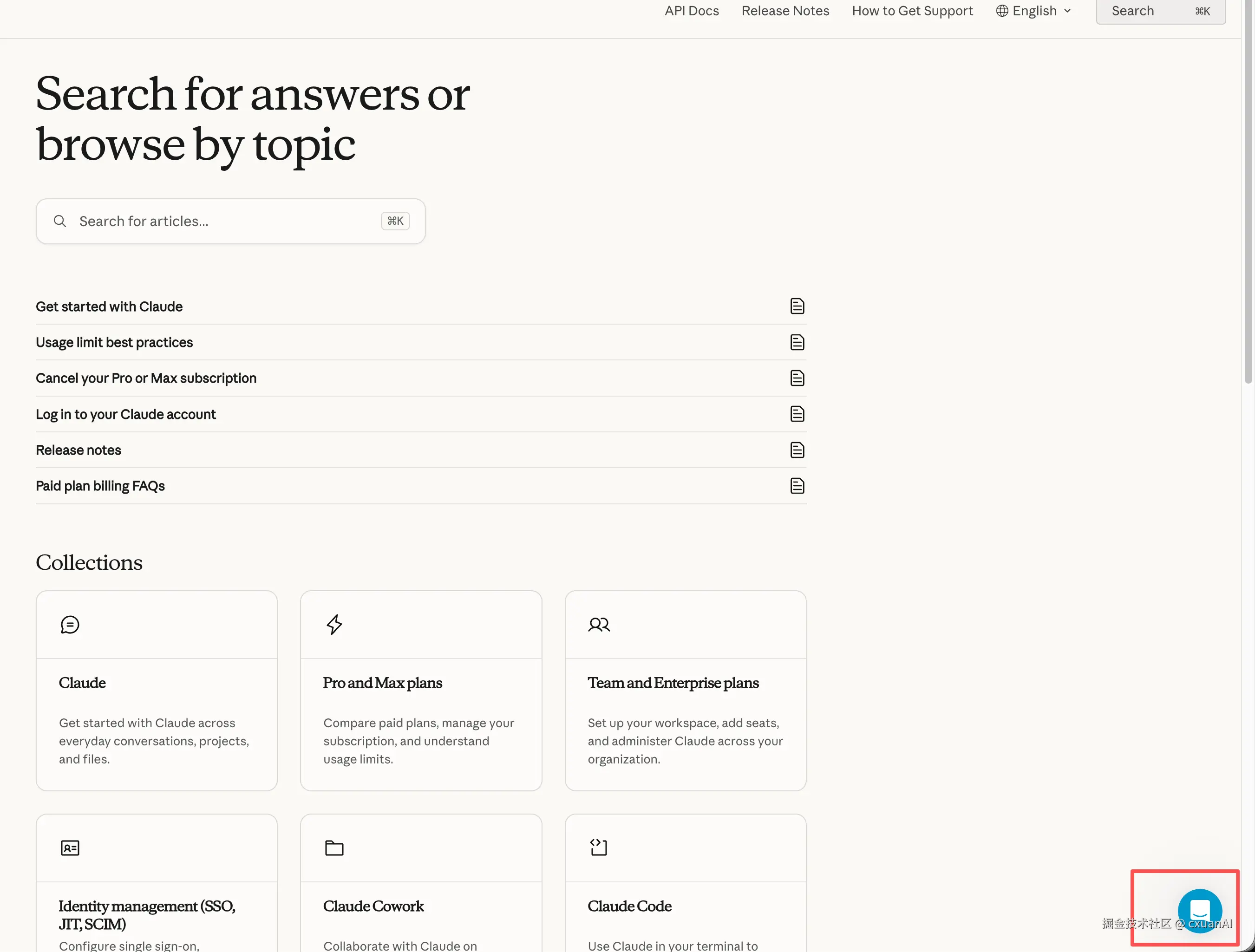Click the folder icon on Claude Cowork card
The height and width of the screenshot is (952, 1255).
pos(334,848)
